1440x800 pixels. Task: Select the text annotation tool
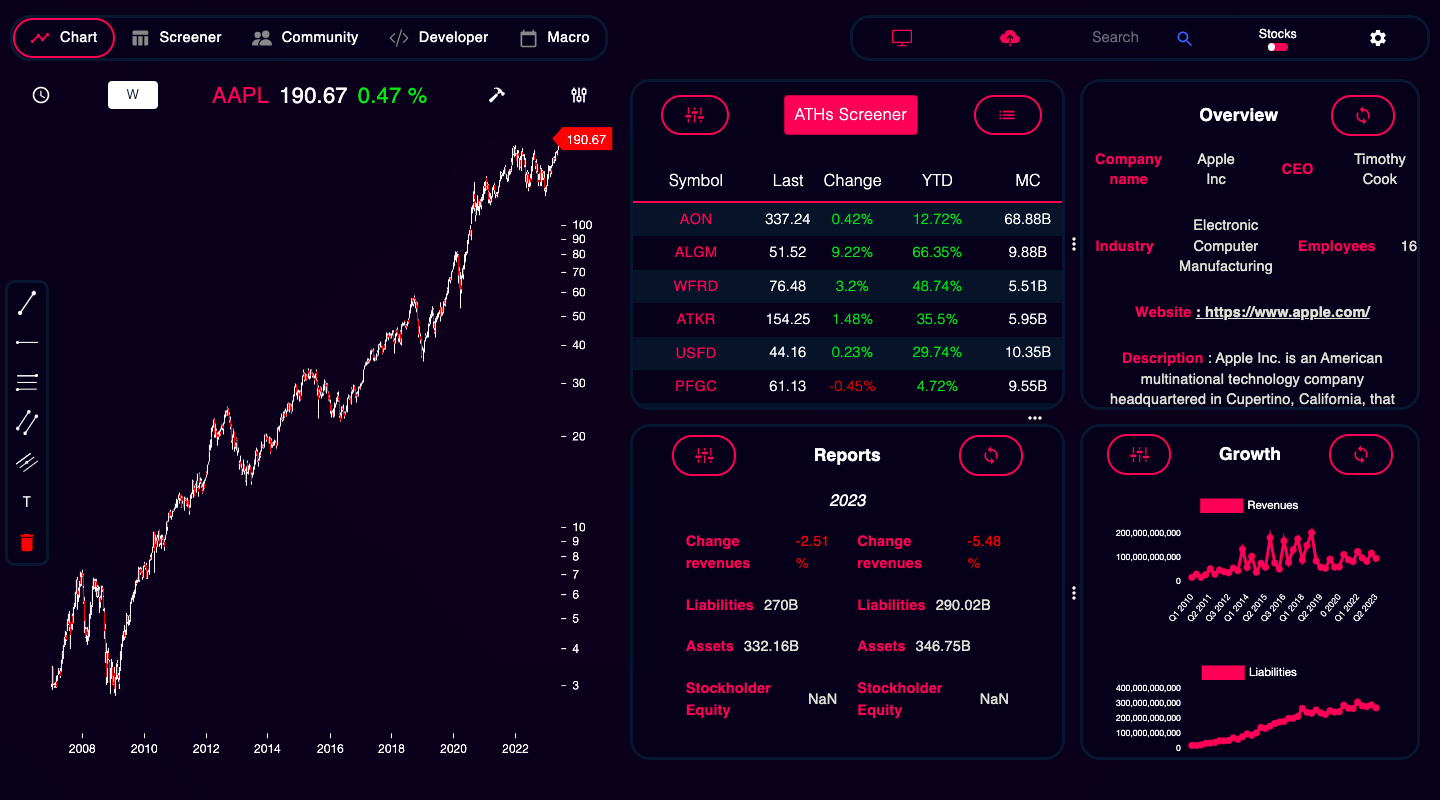27,502
